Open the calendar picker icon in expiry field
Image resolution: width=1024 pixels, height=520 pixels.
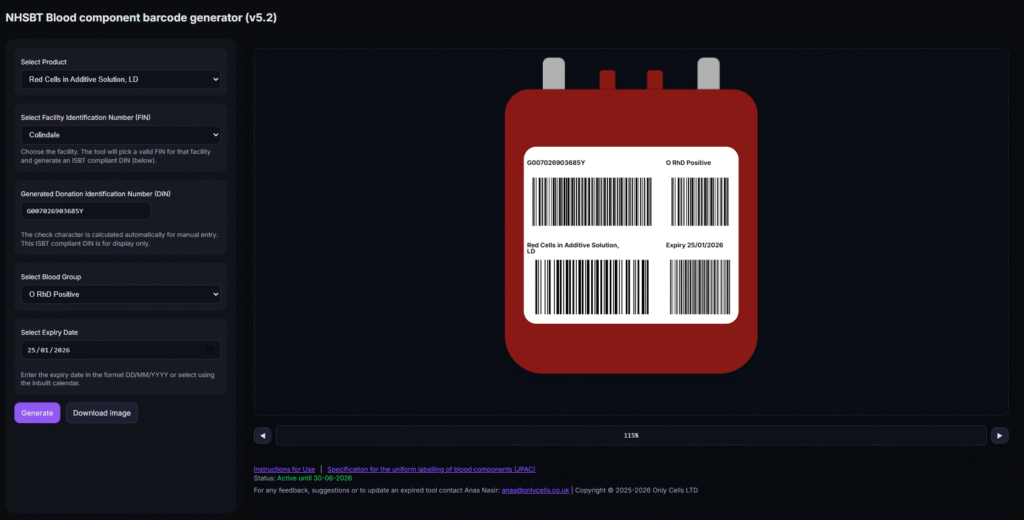[x=209, y=350]
